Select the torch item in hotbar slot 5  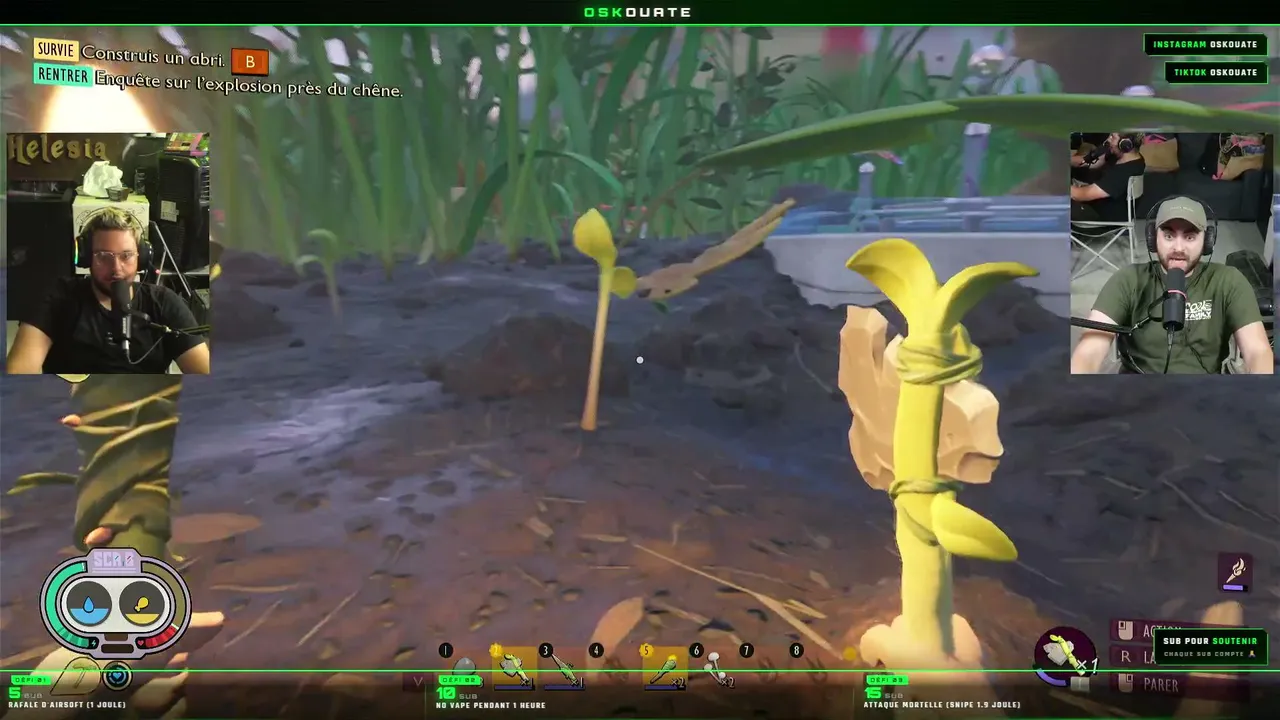pos(664,667)
